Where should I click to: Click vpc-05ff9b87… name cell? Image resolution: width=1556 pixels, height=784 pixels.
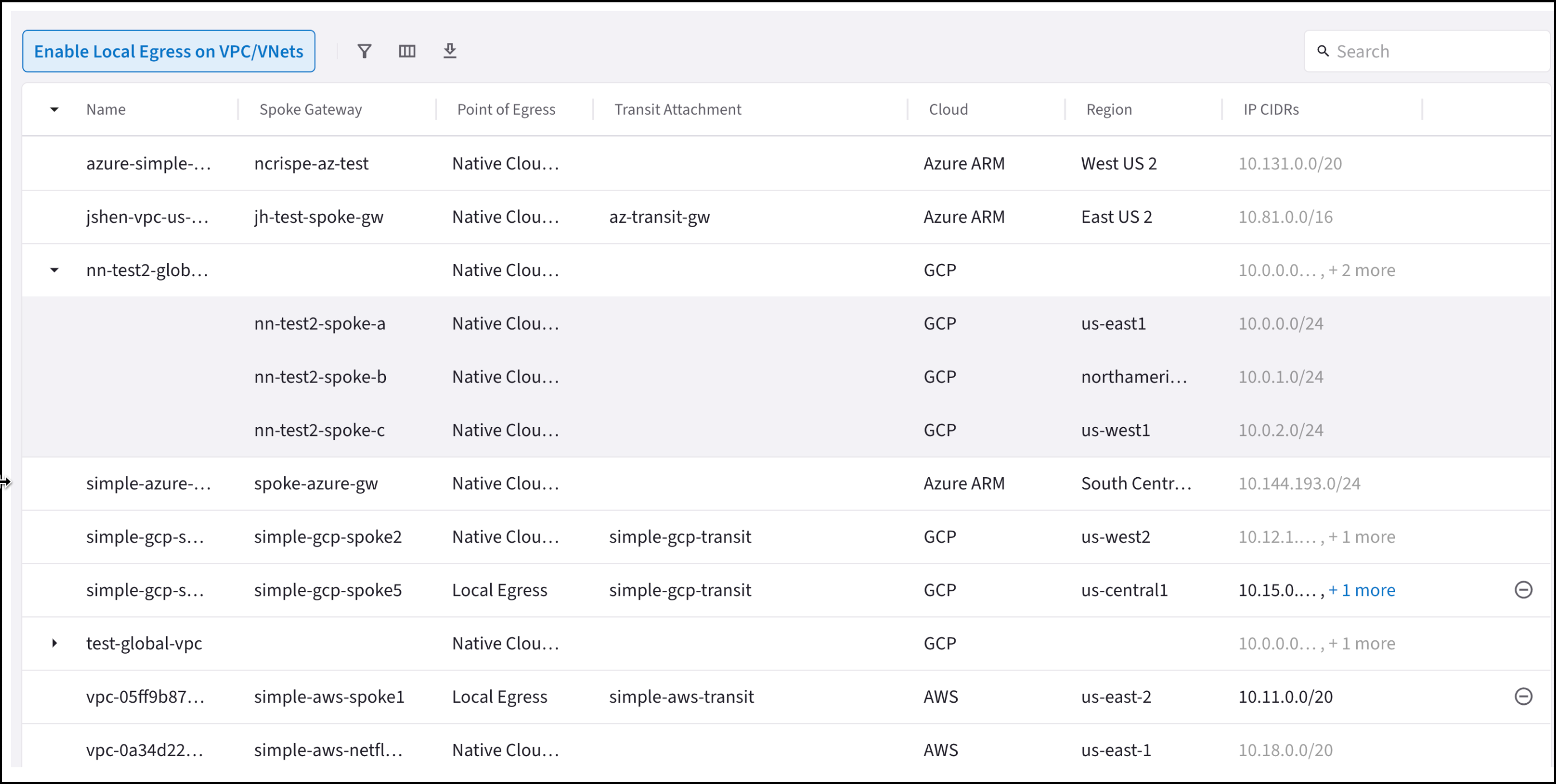click(145, 697)
